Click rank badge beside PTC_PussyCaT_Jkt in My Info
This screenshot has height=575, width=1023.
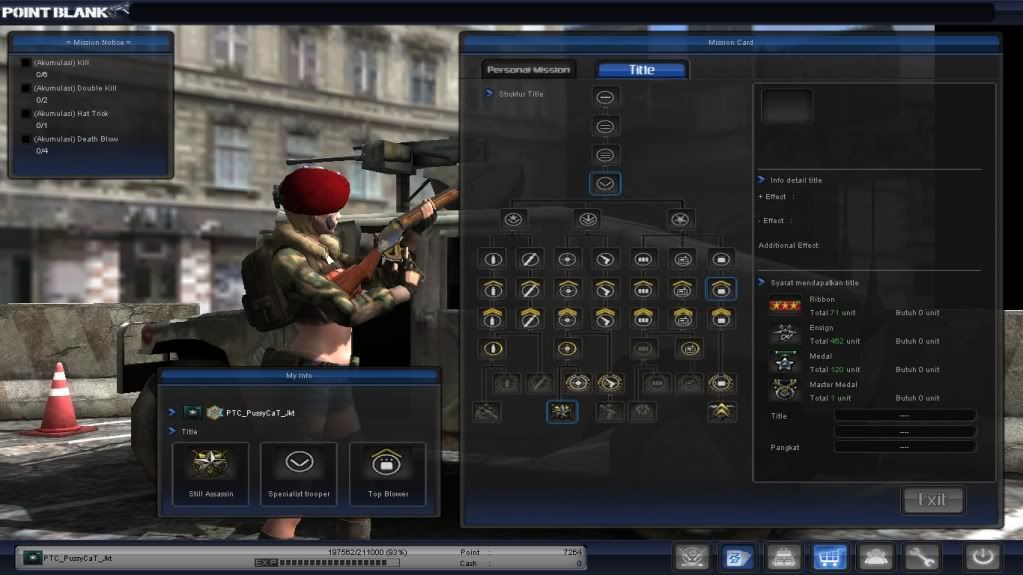click(x=192, y=412)
